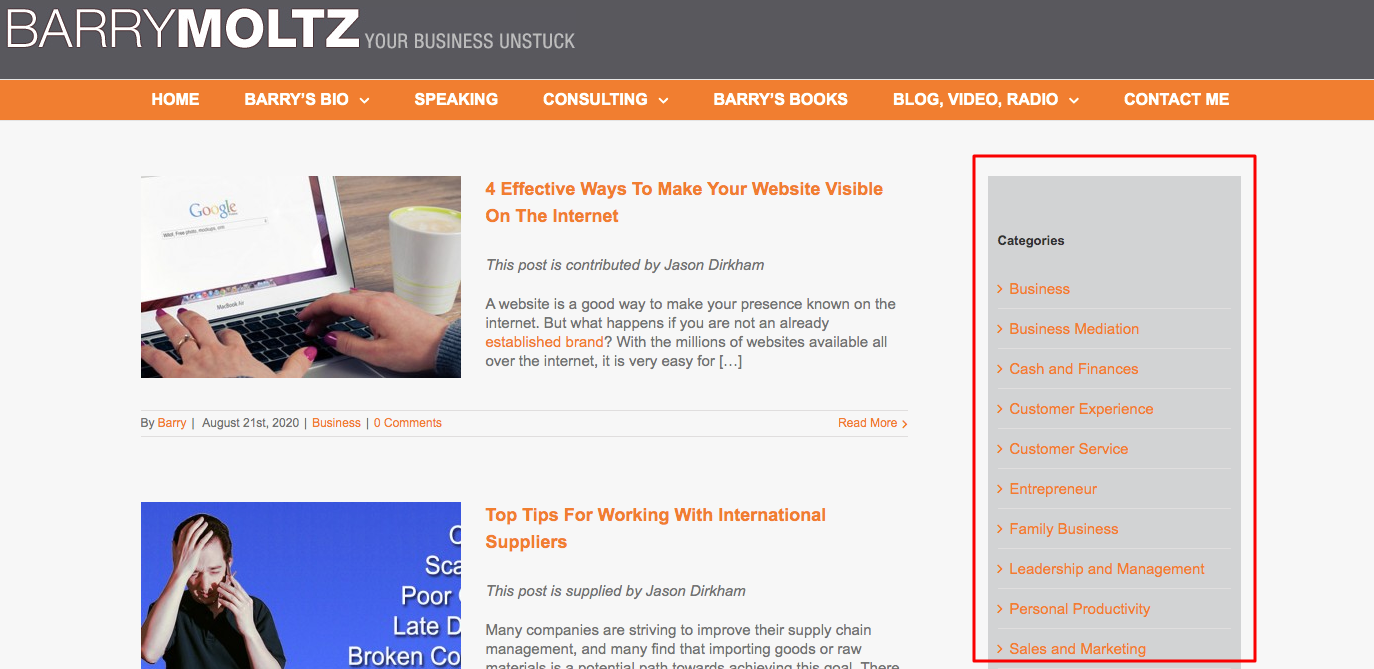
Task: Open the Contact Me page
Action: [1176, 99]
